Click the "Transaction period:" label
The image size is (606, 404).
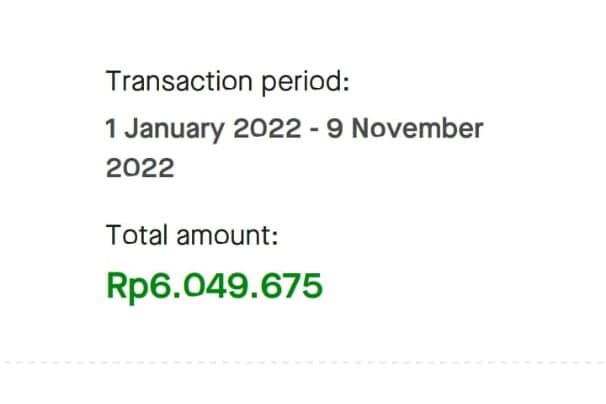[x=227, y=82]
